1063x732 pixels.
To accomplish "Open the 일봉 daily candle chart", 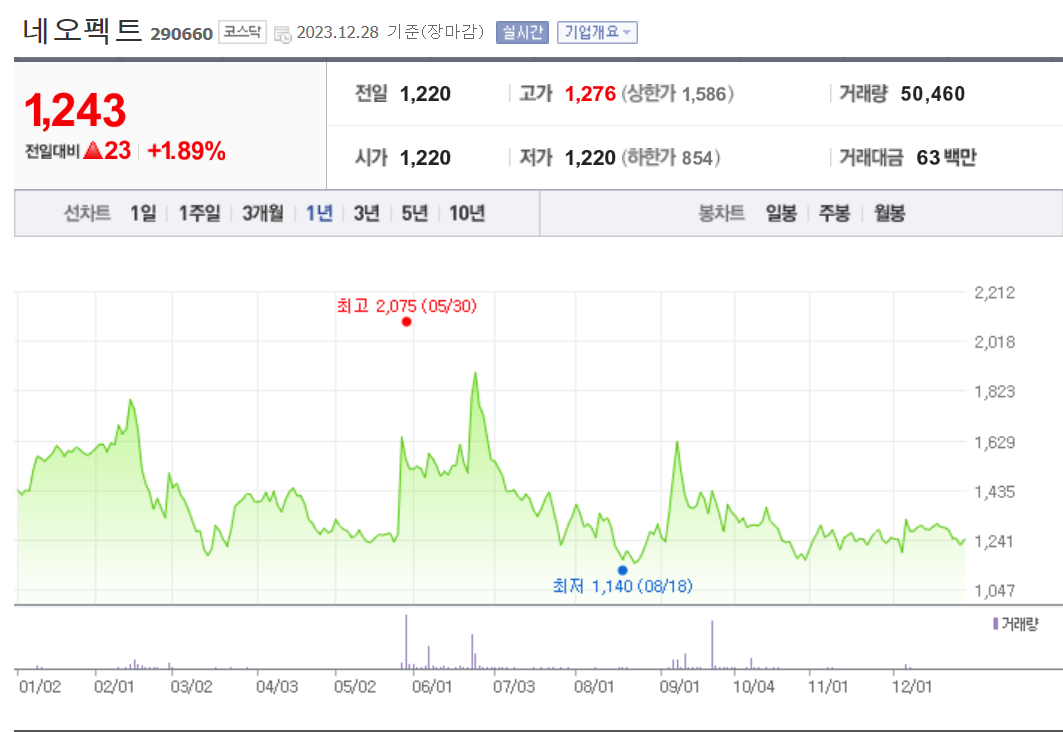I will (781, 214).
